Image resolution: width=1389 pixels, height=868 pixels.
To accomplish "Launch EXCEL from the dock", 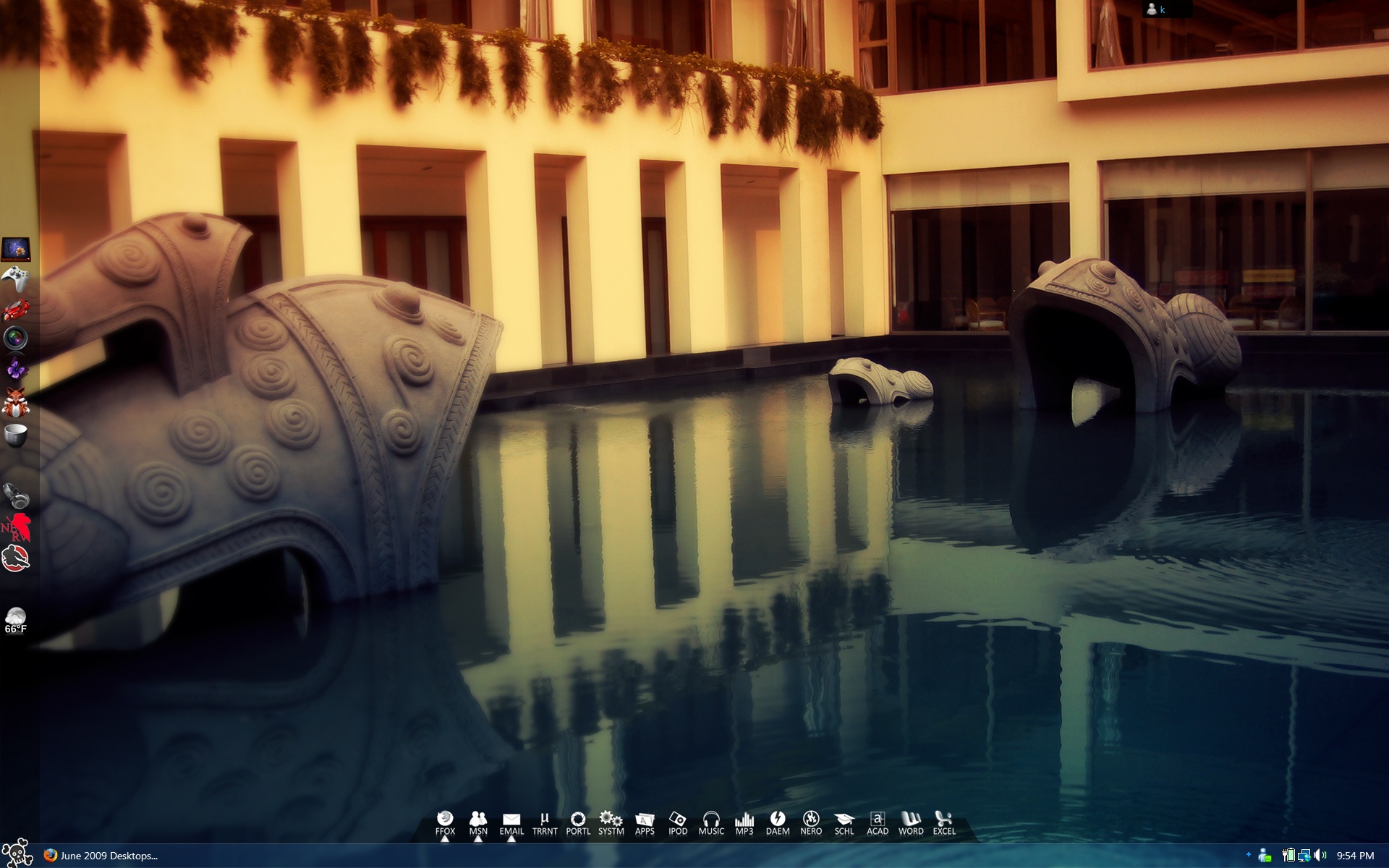I will (944, 820).
